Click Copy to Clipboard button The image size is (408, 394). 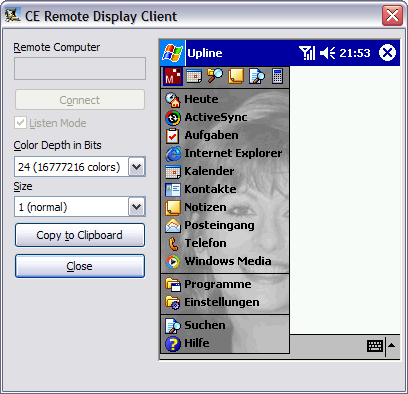[x=80, y=235]
